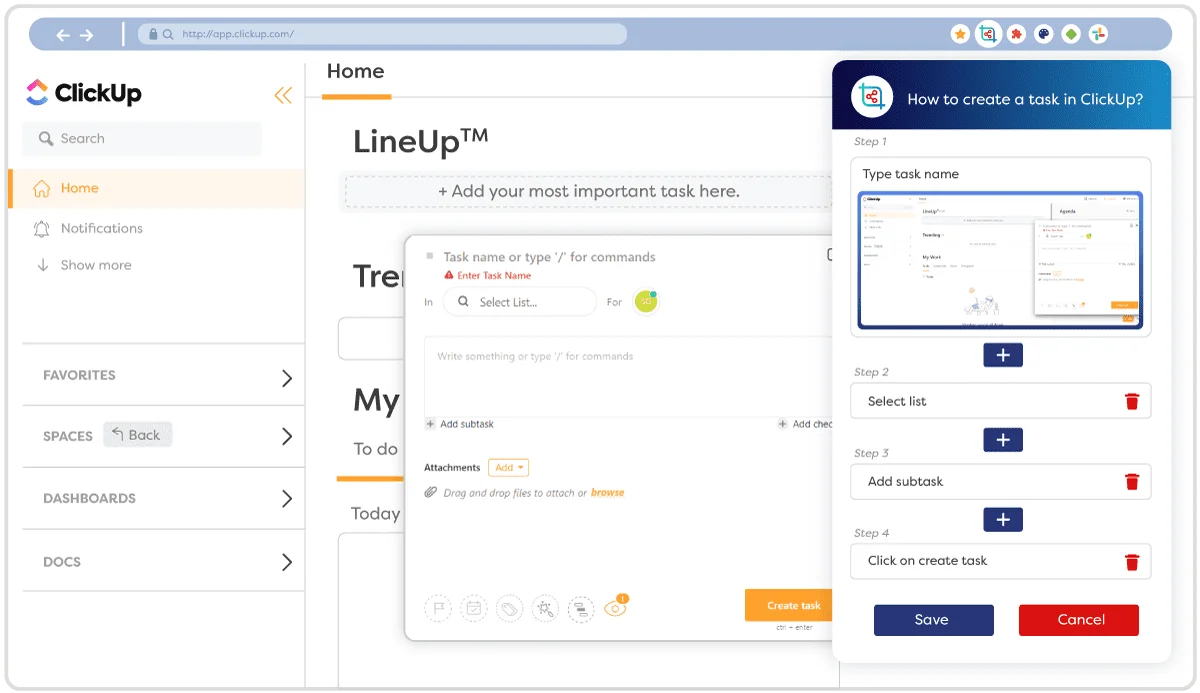Image resolution: width=1200 pixels, height=693 pixels.
Task: Collapse the sidebar with double chevron
Action: pos(283,95)
